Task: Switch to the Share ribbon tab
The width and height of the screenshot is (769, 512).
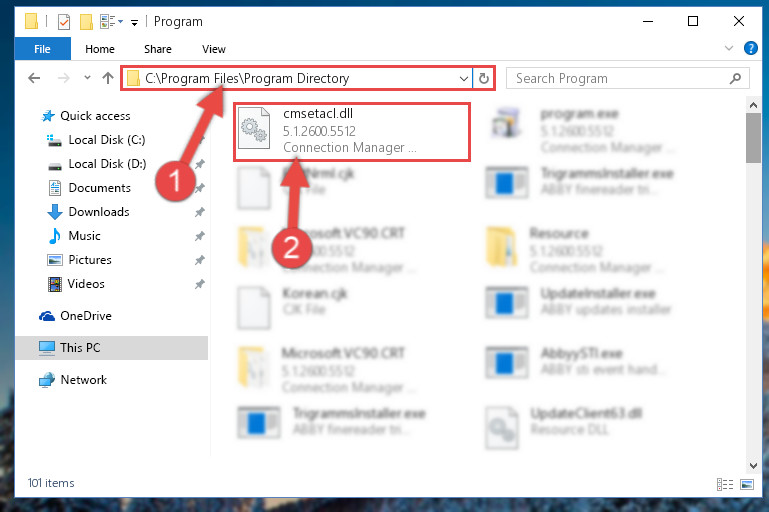Action: [157, 49]
